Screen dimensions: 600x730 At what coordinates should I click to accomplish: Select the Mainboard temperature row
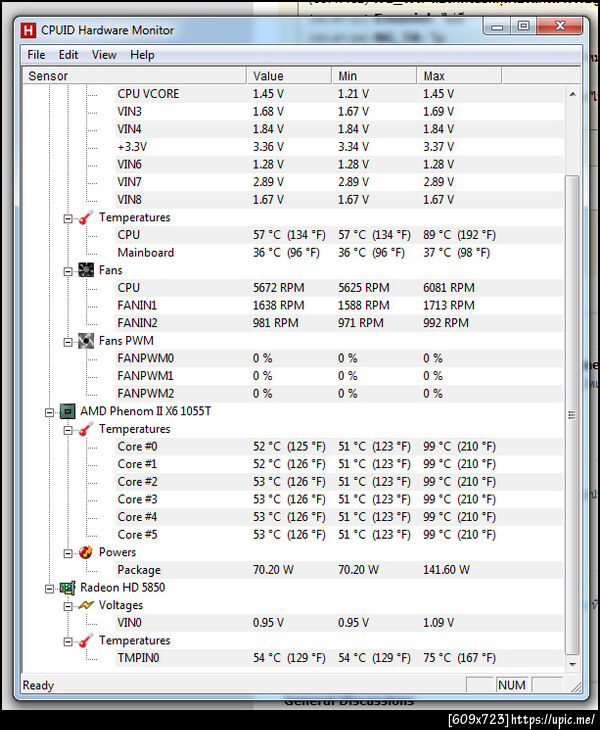click(x=339, y=253)
